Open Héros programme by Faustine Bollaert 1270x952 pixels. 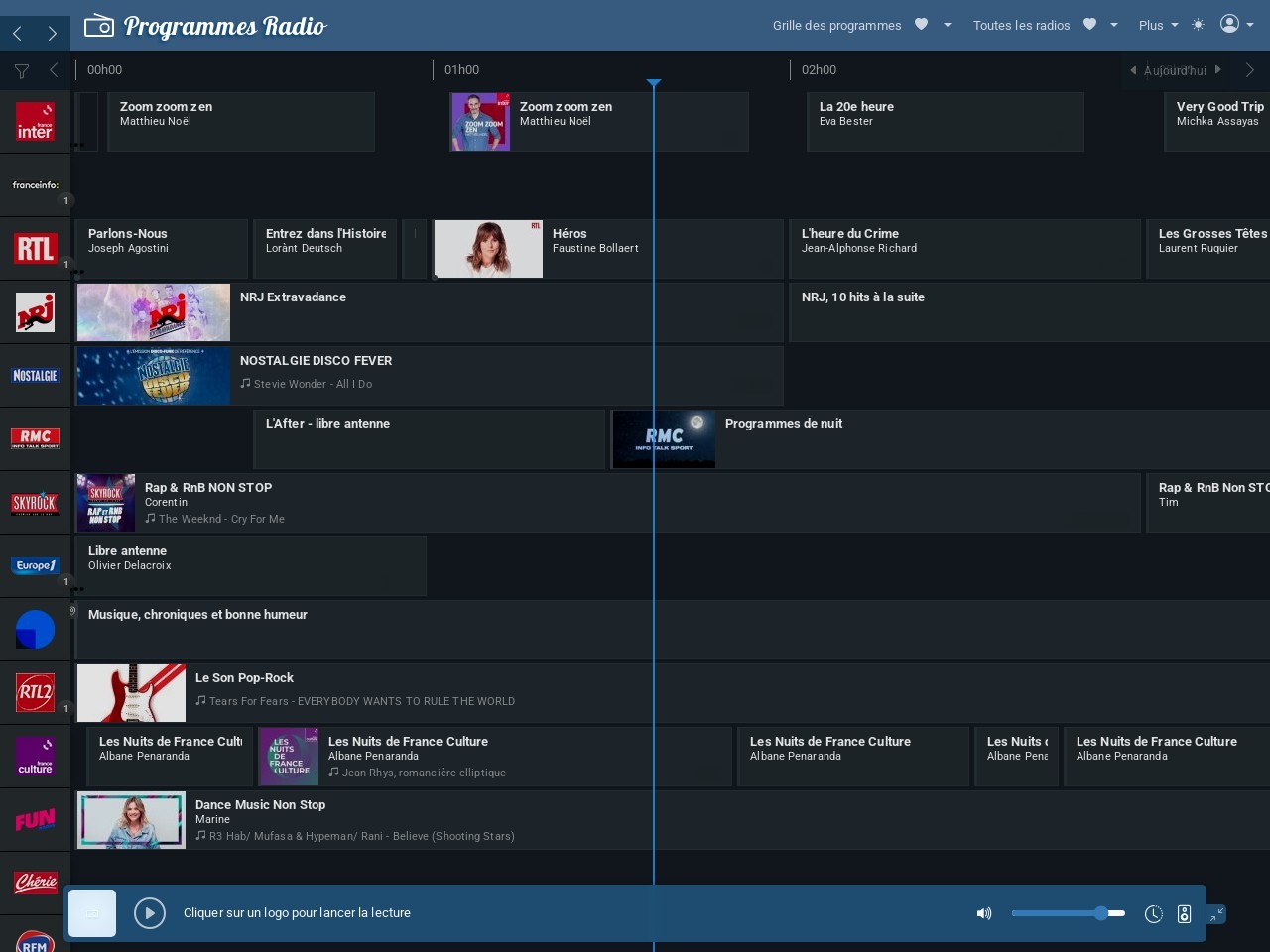(608, 249)
